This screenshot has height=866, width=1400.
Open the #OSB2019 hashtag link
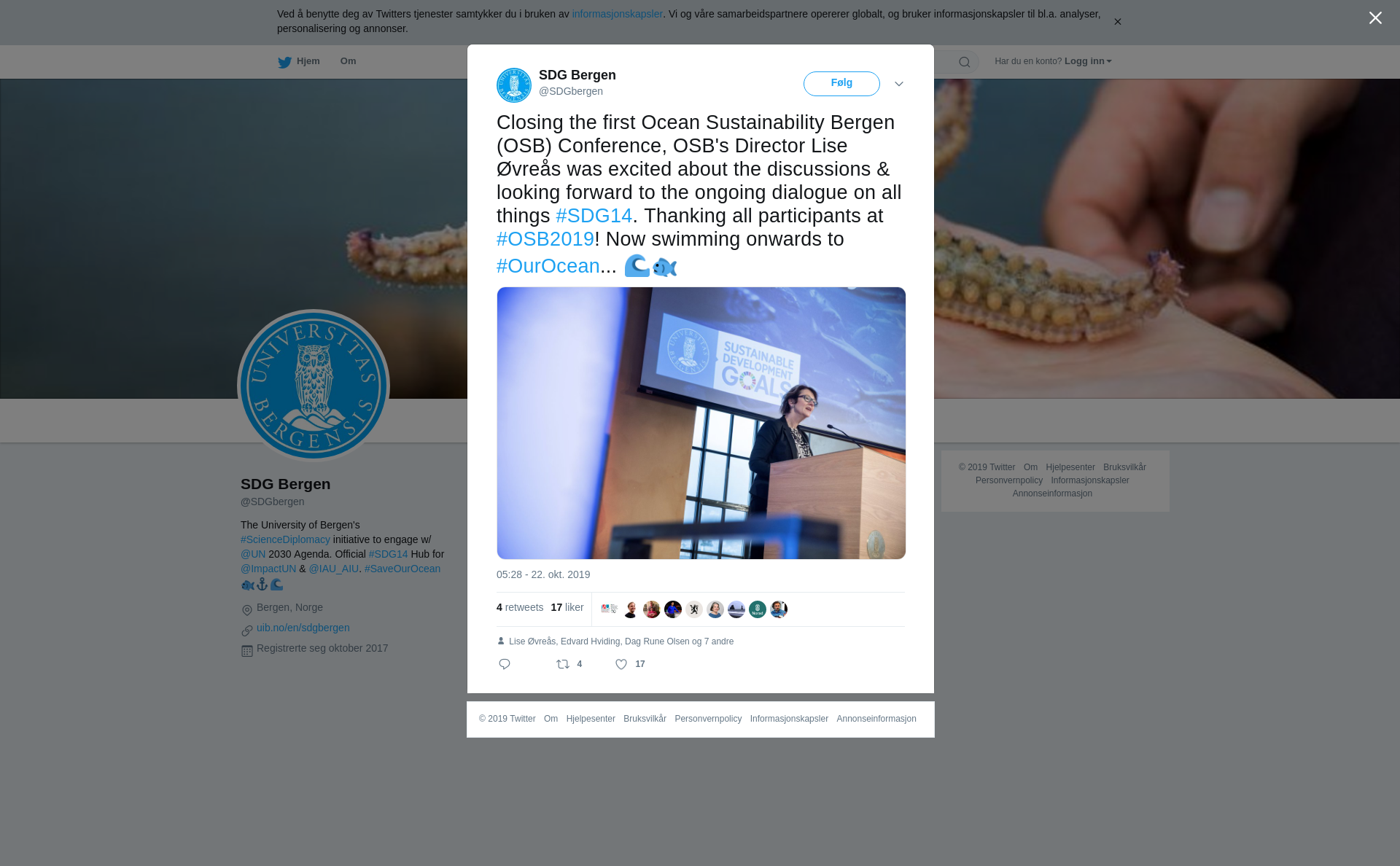pos(545,239)
